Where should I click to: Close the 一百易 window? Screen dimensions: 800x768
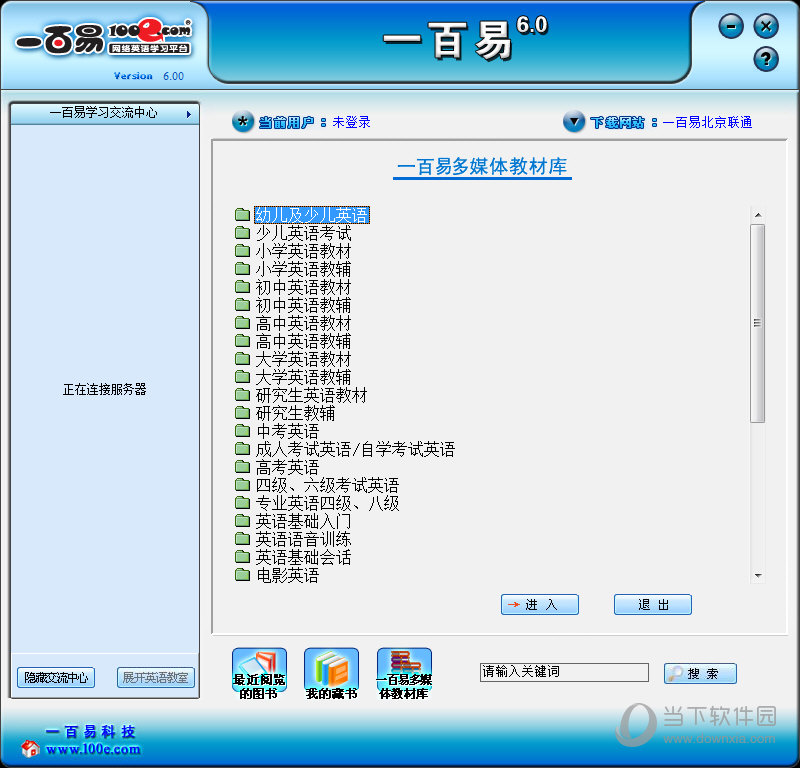[766, 26]
